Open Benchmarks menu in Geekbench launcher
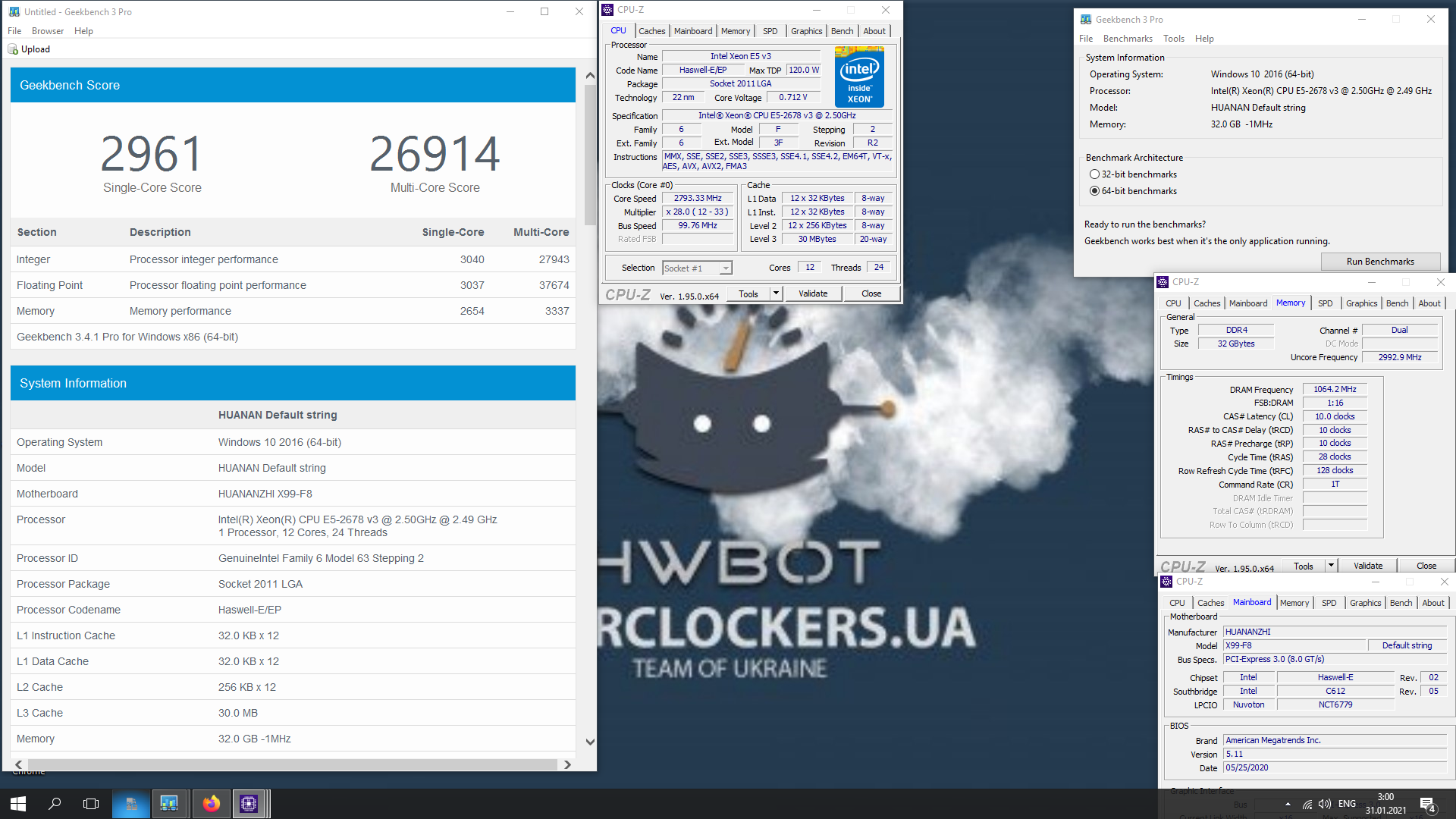Screen dimensions: 1456x819 click(x=1128, y=39)
